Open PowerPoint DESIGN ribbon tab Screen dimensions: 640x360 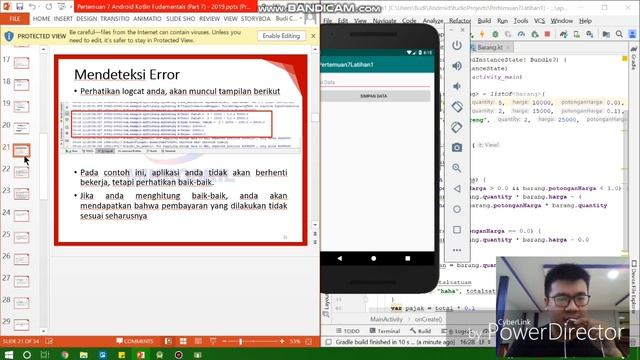click(x=87, y=19)
